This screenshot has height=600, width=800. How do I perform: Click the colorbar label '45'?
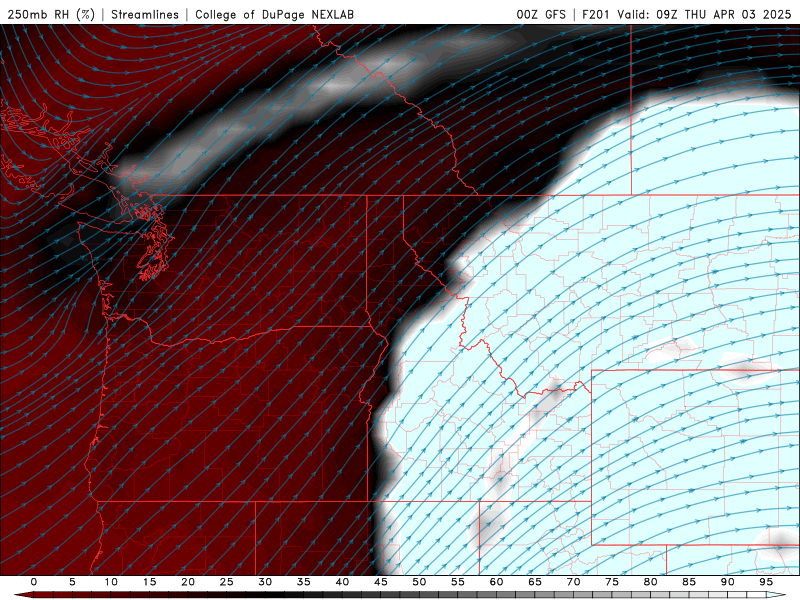(x=381, y=582)
